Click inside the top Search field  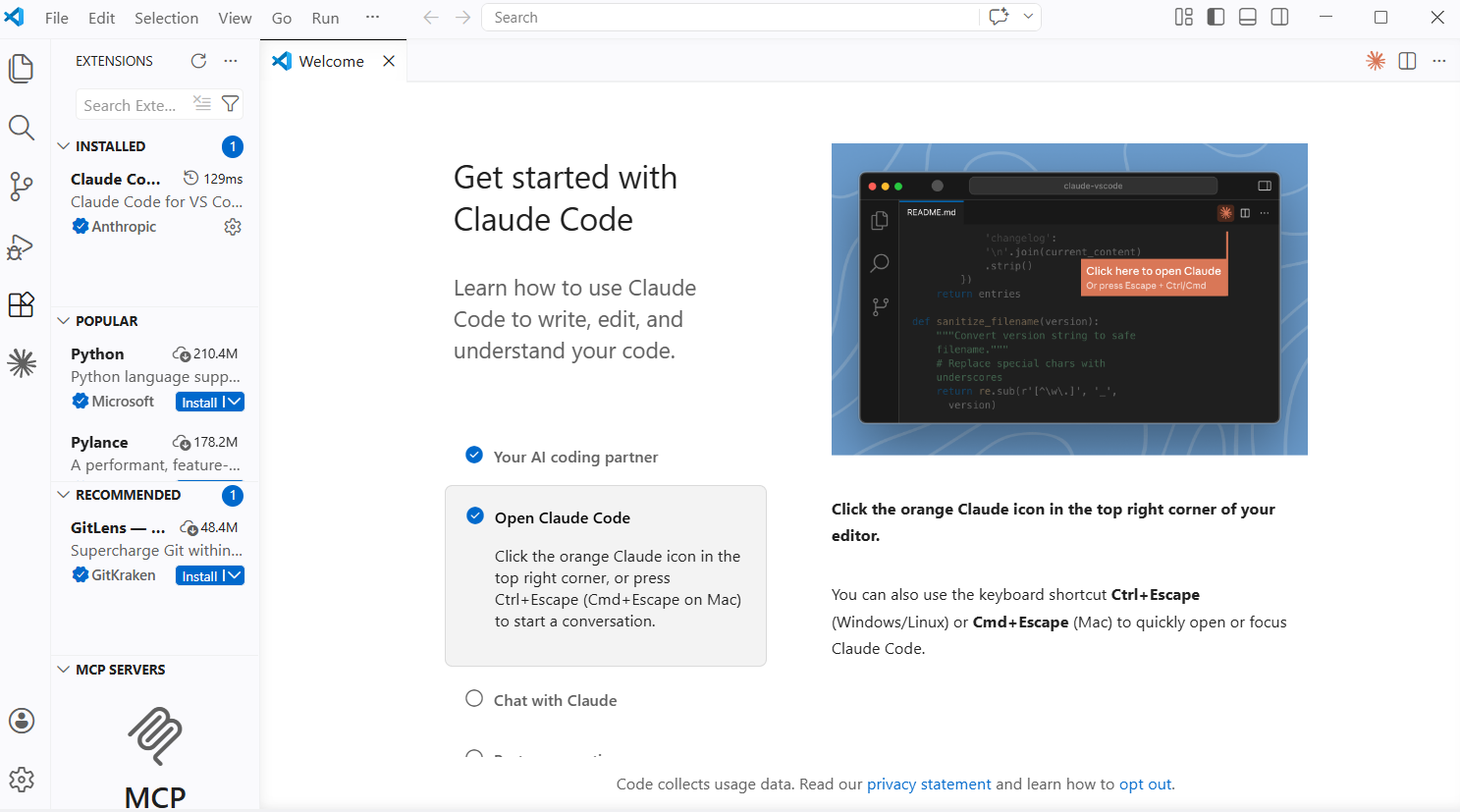727,17
